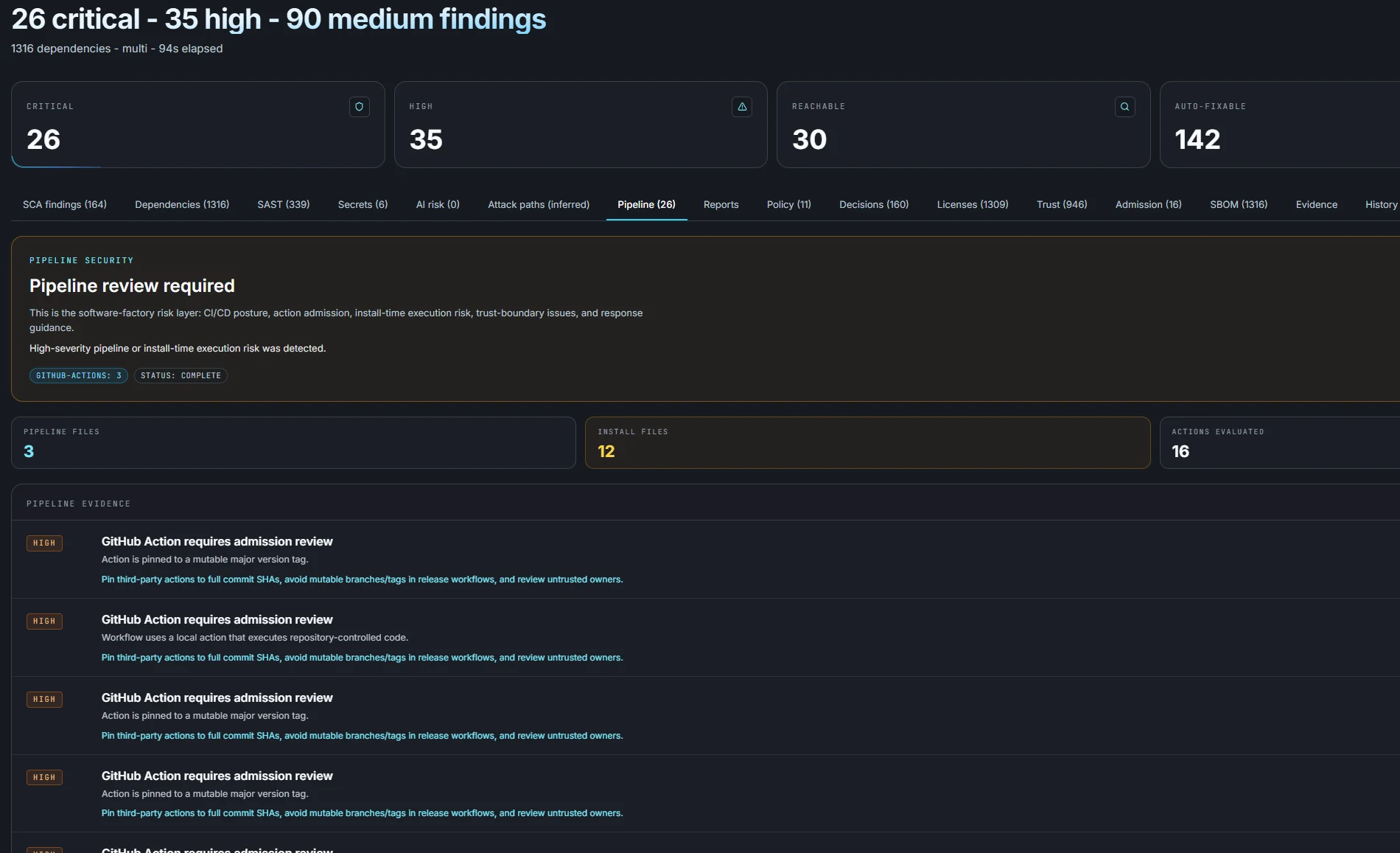This screenshot has width=1400, height=853.
Task: Click '1316 dependencies - multi - 94s elapsed' subtitle
Action: 116,49
